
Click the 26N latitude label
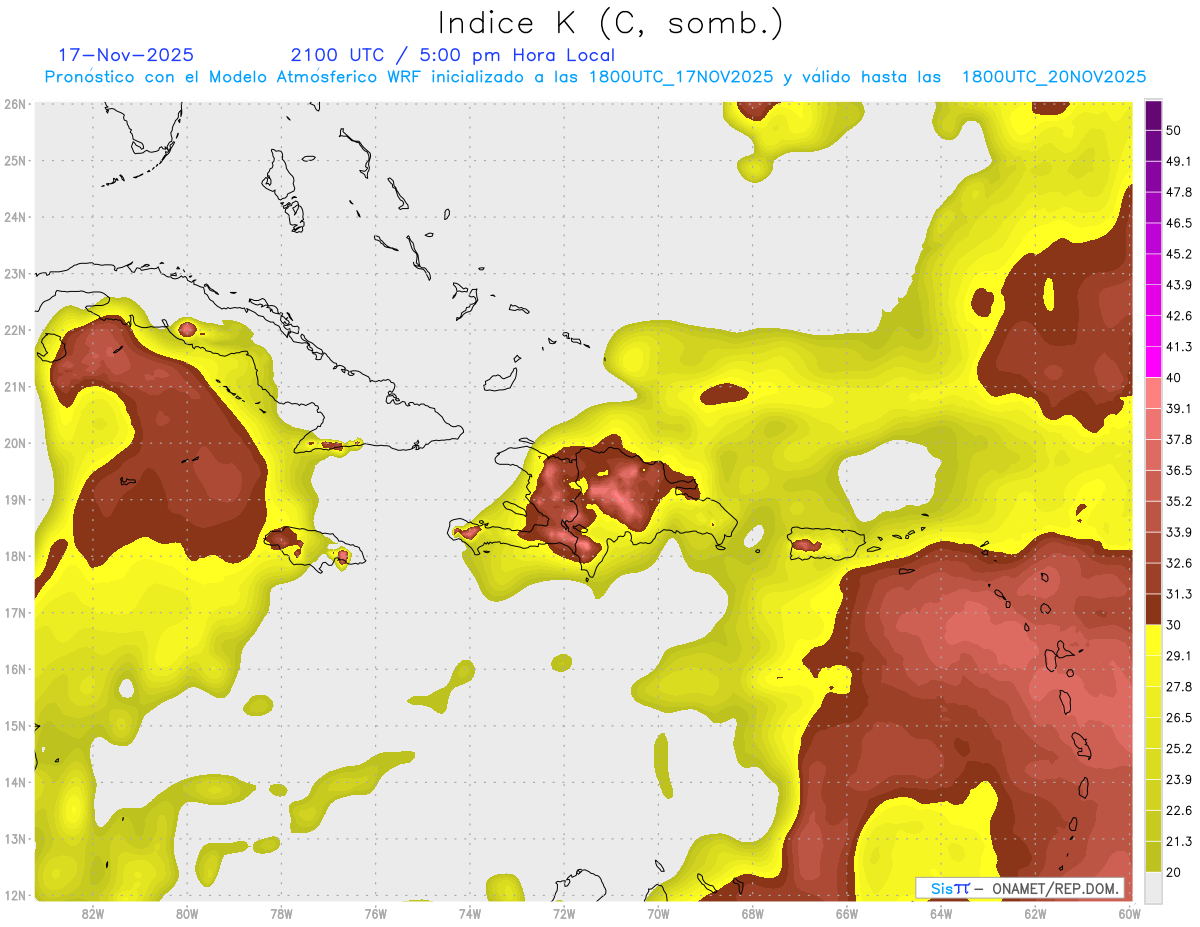pyautogui.click(x=15, y=104)
